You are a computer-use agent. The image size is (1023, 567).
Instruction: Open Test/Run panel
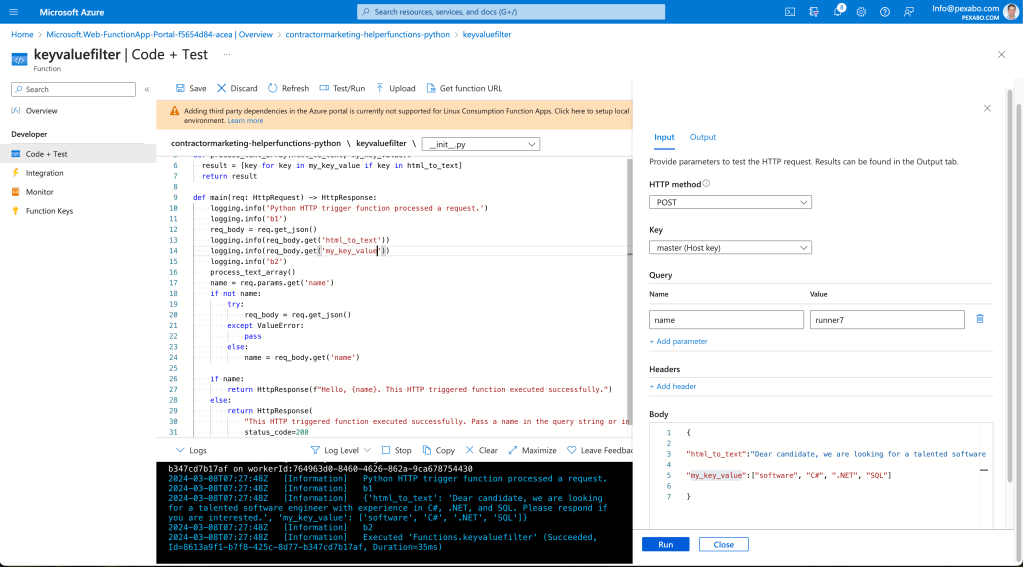click(x=342, y=88)
